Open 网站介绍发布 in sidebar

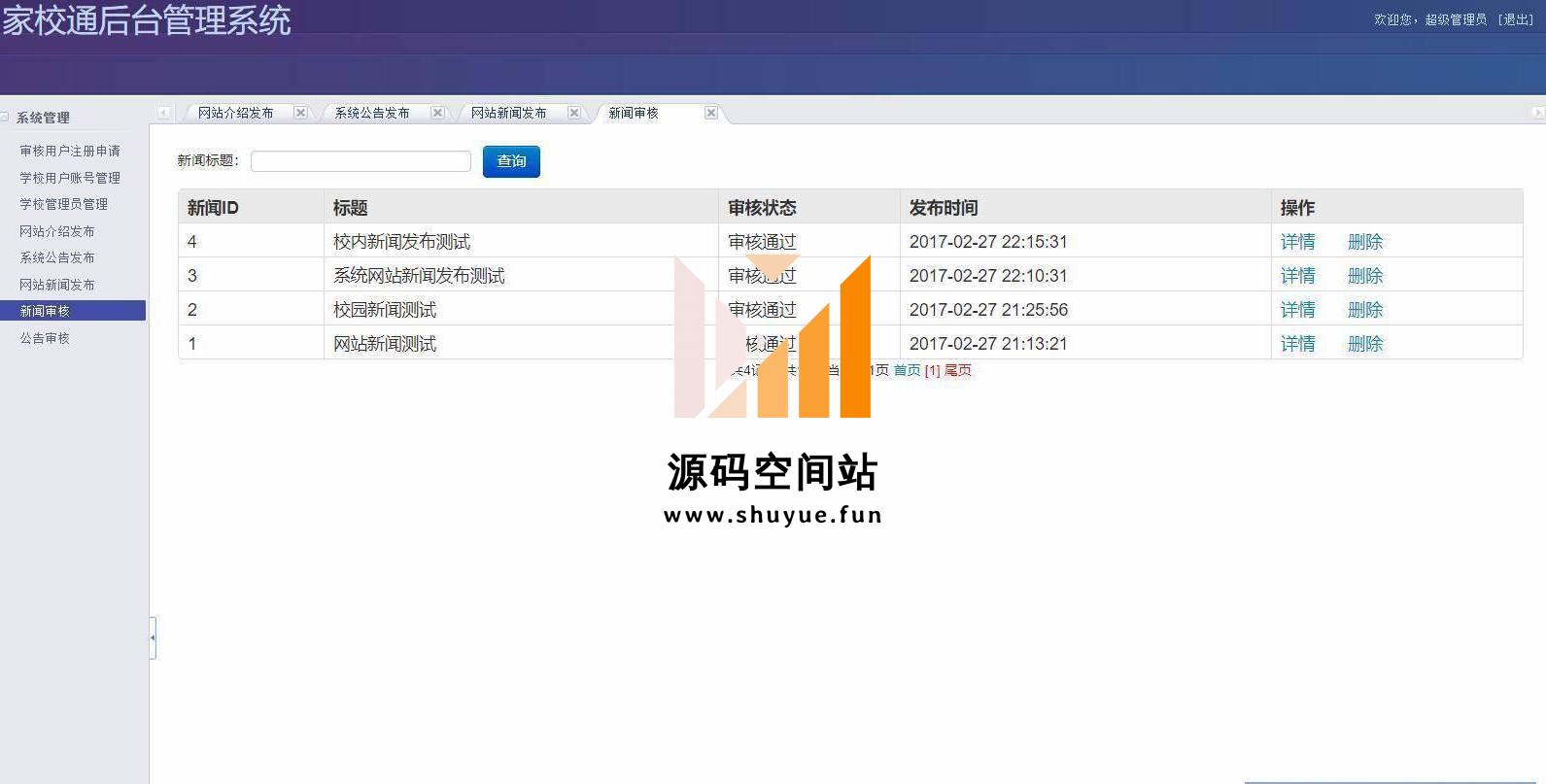tap(57, 231)
